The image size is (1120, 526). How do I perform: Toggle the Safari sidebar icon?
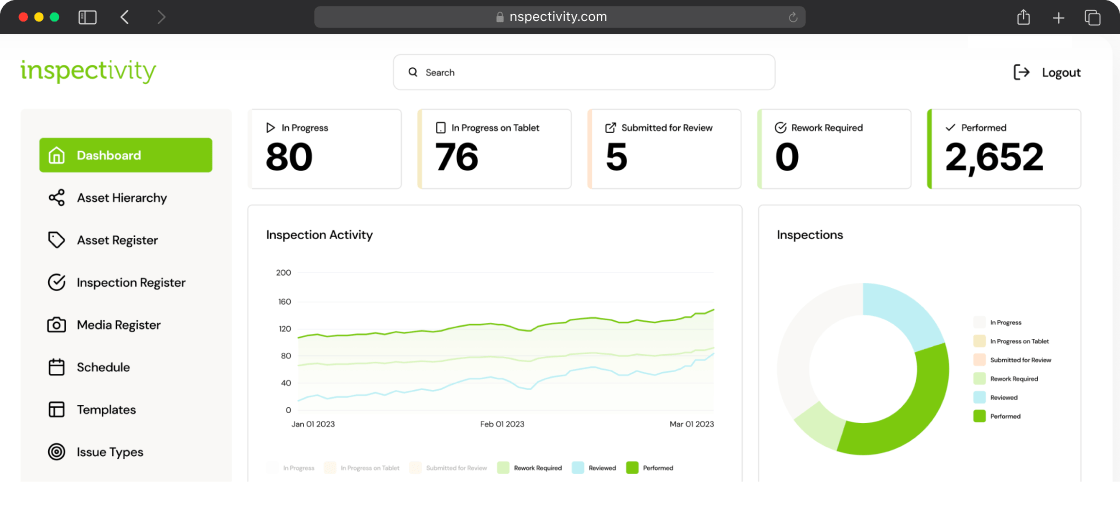87,17
